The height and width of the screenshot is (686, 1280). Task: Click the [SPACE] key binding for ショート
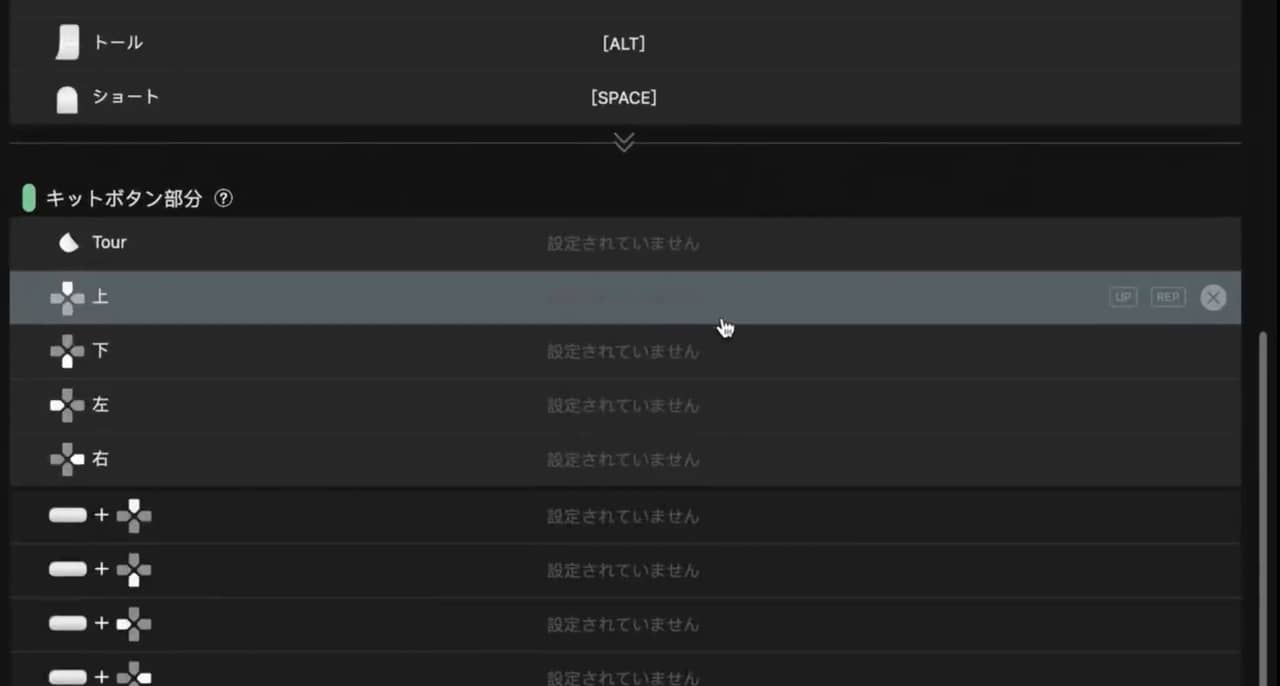coord(623,98)
